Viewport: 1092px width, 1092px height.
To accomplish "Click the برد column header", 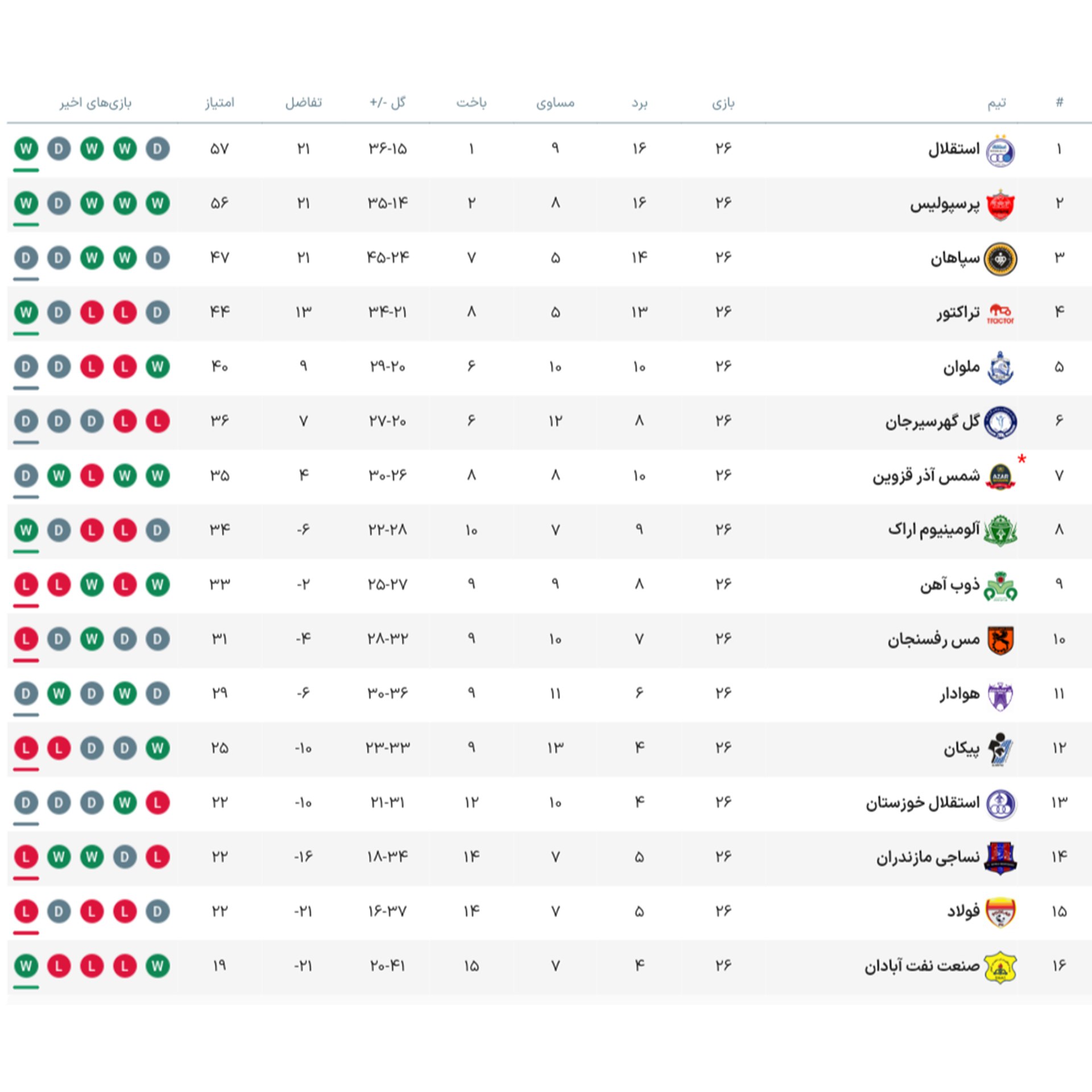I will (639, 103).
